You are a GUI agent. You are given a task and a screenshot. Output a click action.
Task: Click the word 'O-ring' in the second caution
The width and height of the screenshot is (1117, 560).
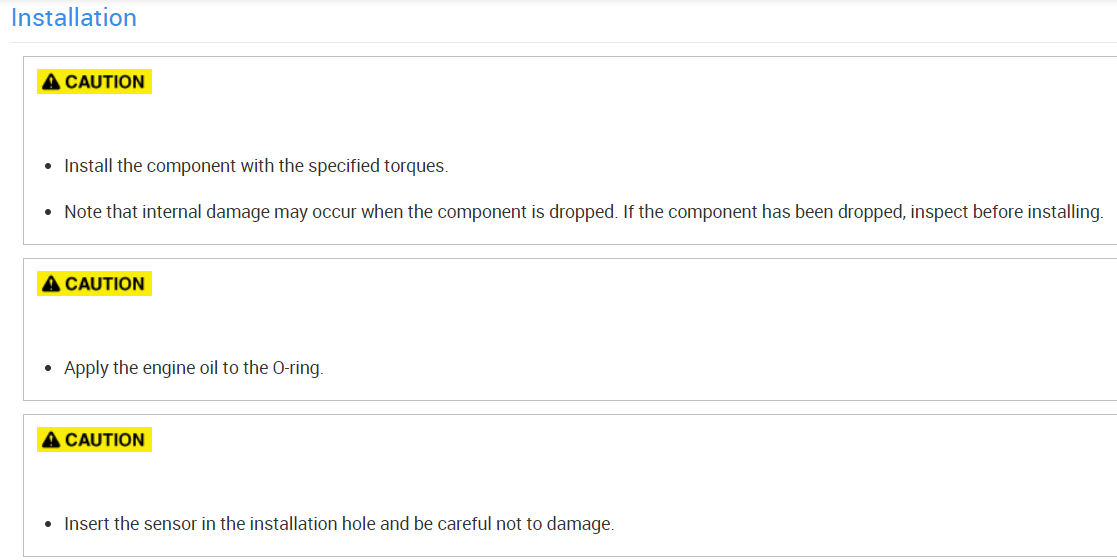pyautogui.click(x=296, y=368)
